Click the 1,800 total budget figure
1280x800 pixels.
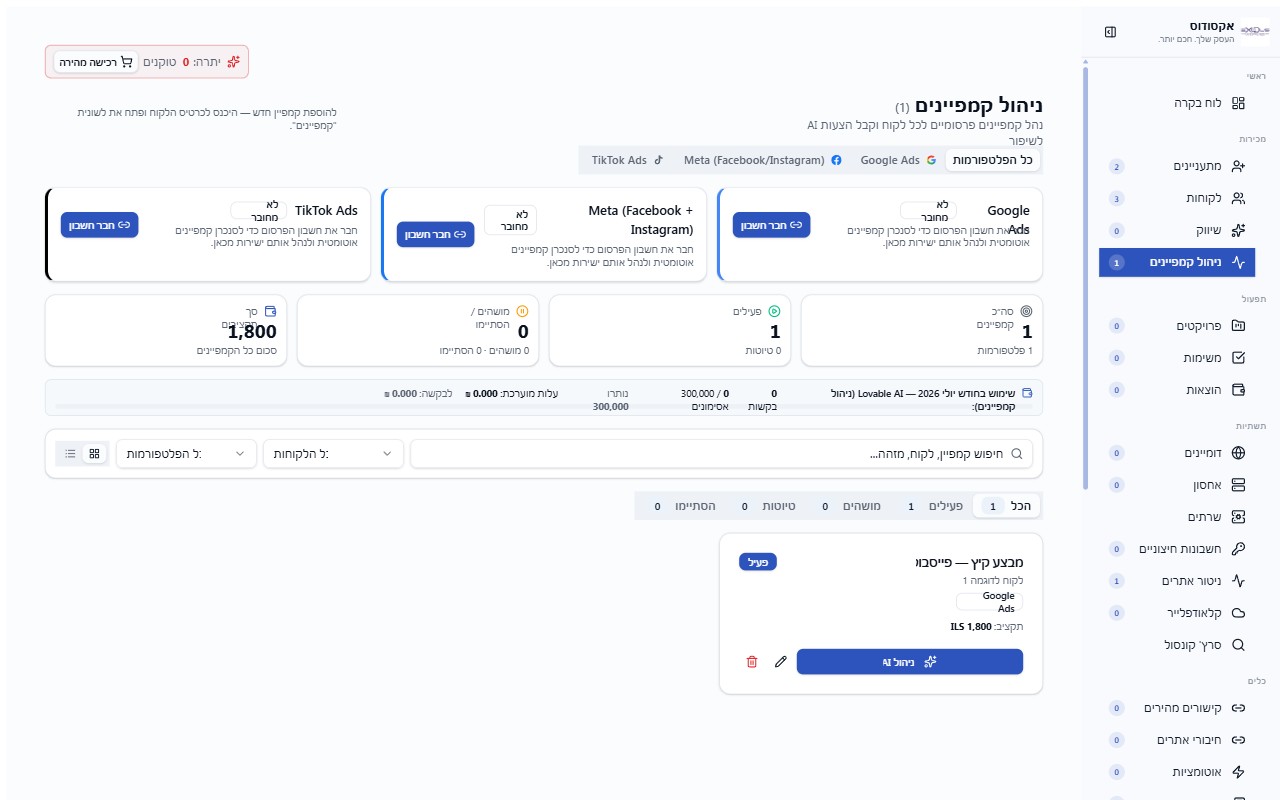coord(252,332)
